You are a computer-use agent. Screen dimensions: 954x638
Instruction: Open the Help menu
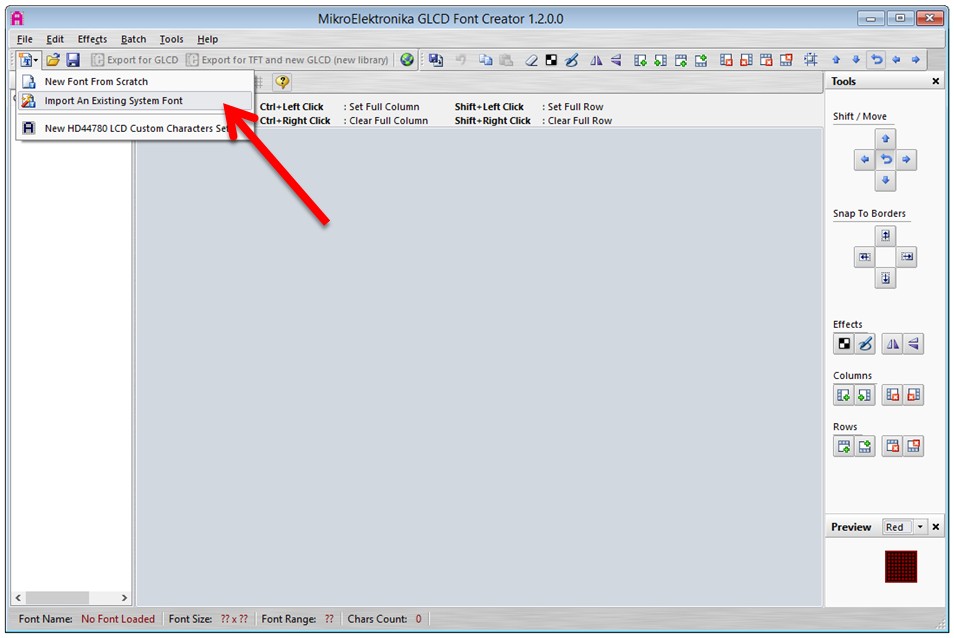(207, 39)
